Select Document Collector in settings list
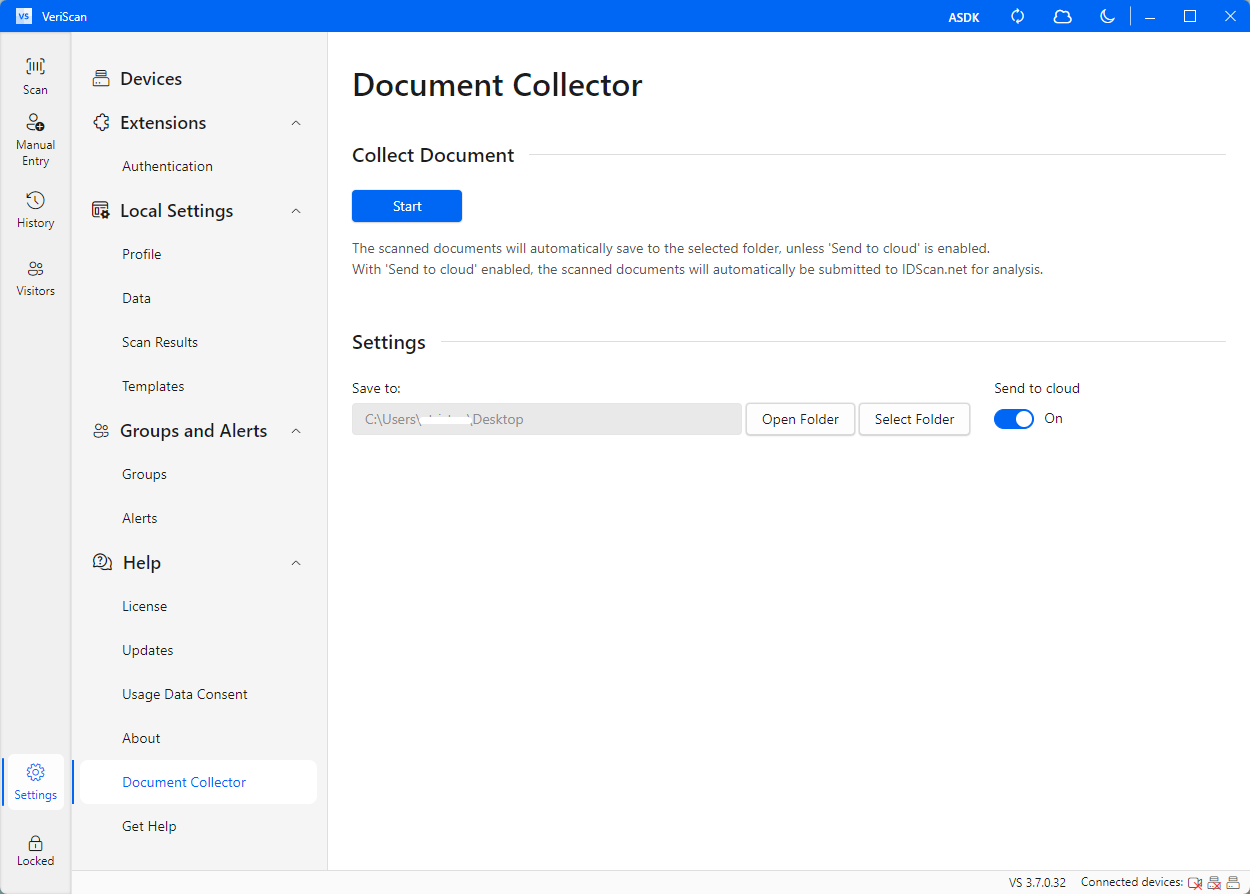The width and height of the screenshot is (1250, 894). (198, 782)
